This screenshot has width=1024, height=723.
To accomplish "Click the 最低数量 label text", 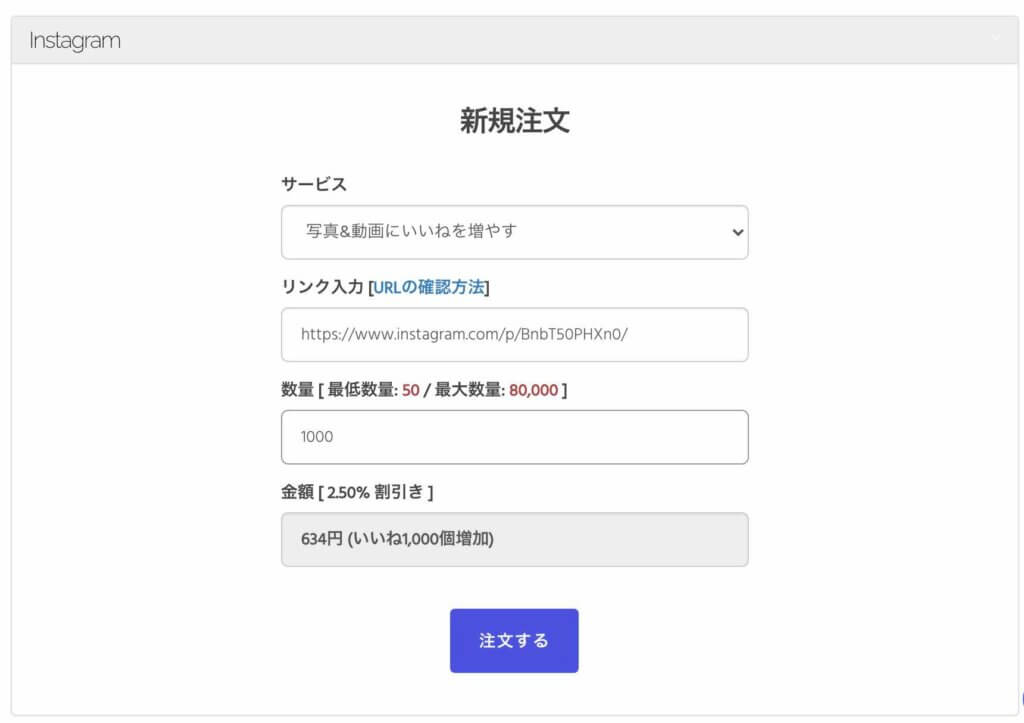I will tap(359, 390).
